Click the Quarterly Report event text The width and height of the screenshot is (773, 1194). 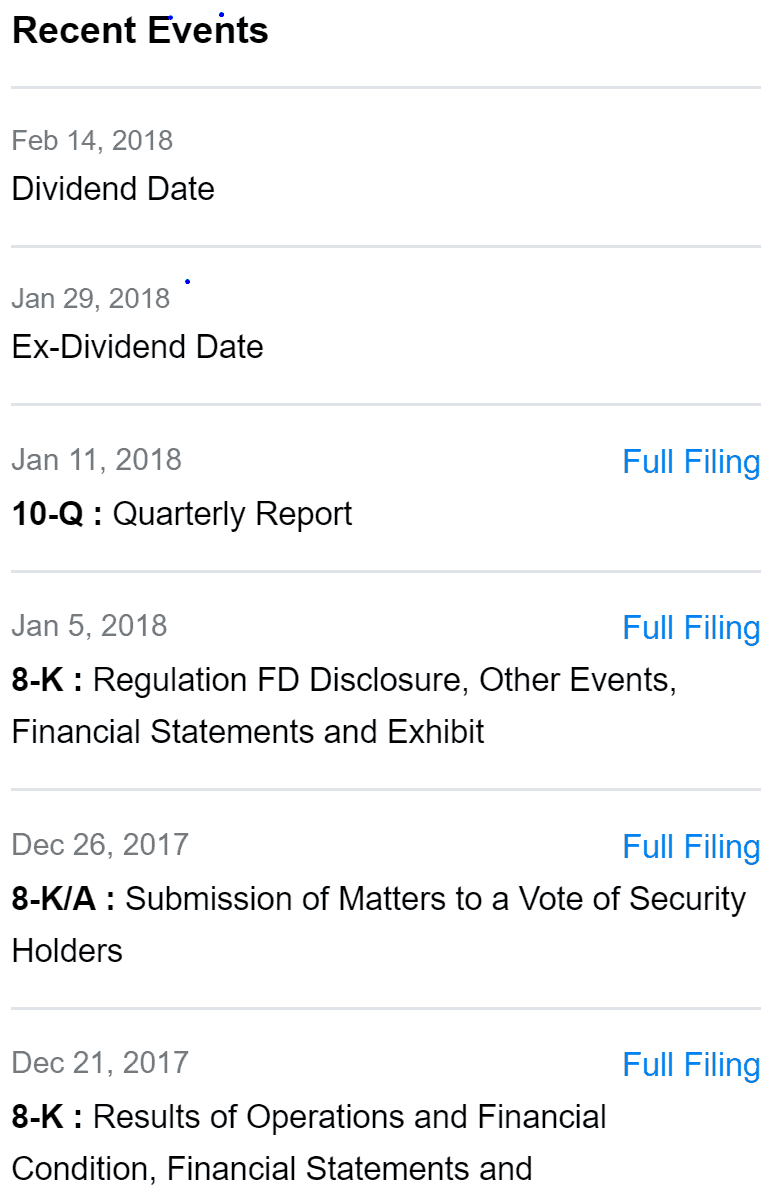tap(232, 514)
